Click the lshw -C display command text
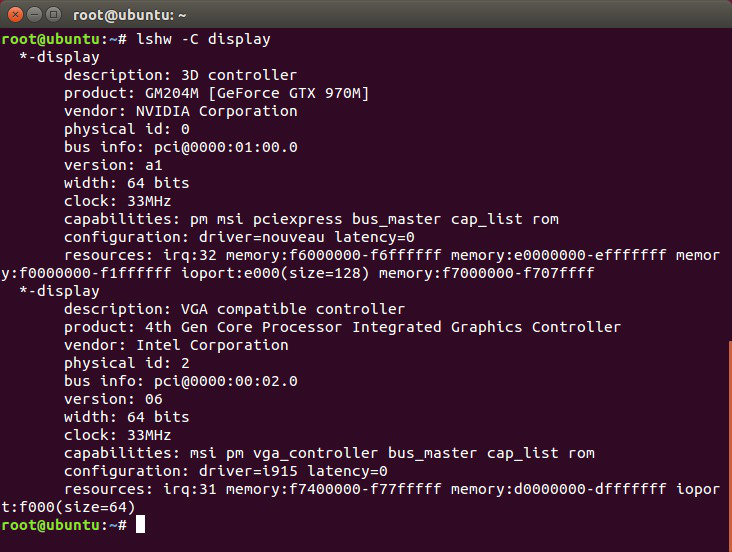This screenshot has width=732, height=552. click(x=203, y=39)
